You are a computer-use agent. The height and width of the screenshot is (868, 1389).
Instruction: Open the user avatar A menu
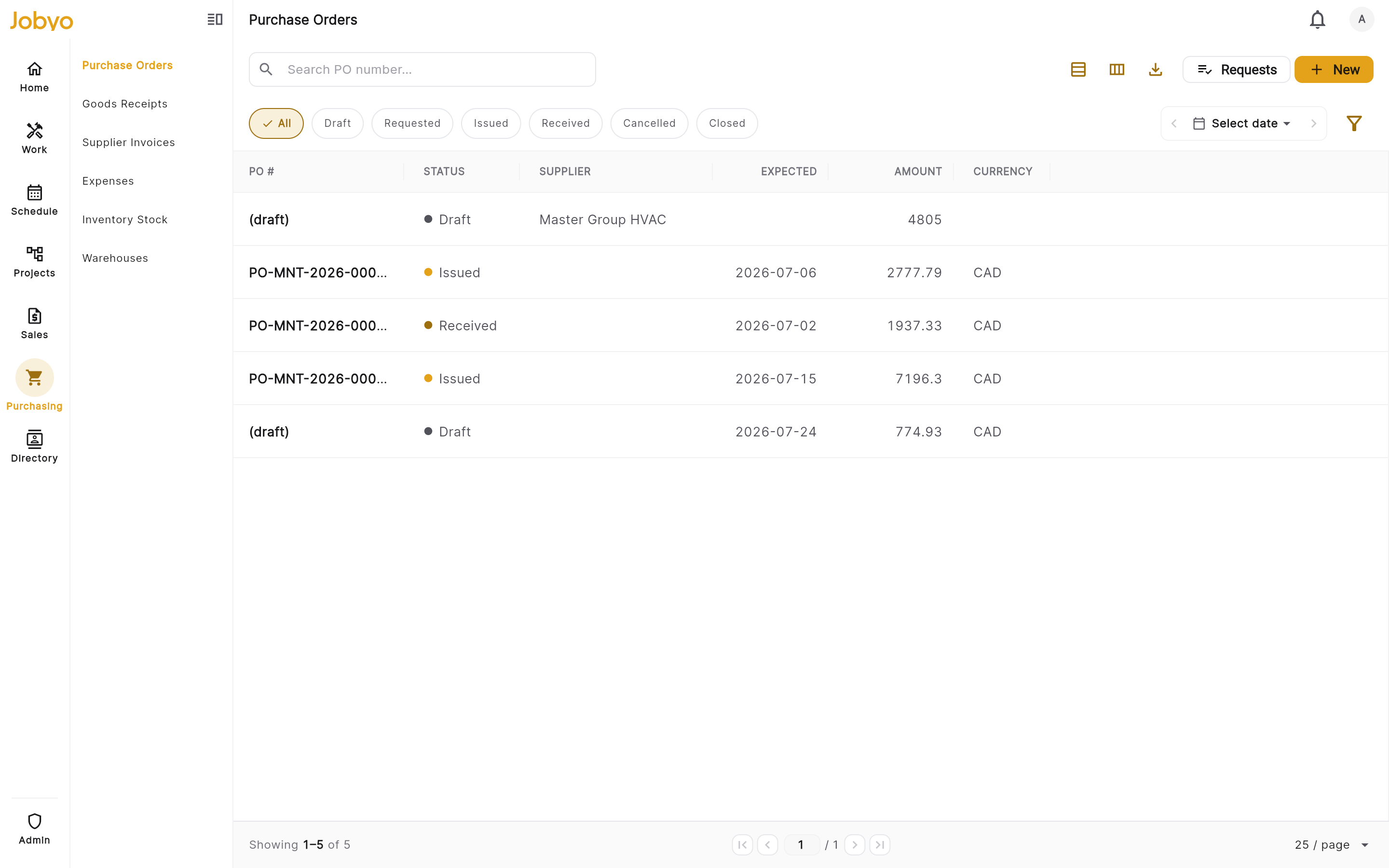1362,19
